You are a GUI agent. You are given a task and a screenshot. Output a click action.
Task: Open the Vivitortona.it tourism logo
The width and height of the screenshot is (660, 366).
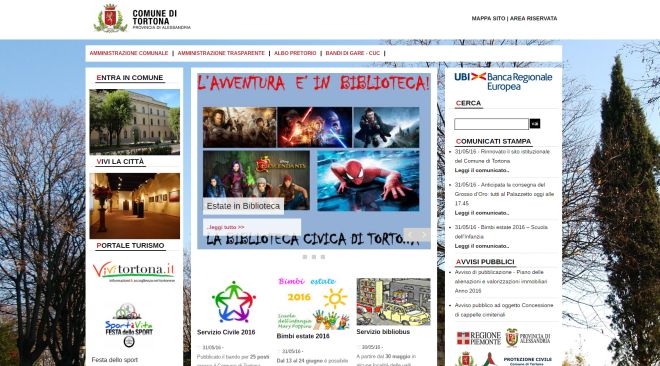134,272
